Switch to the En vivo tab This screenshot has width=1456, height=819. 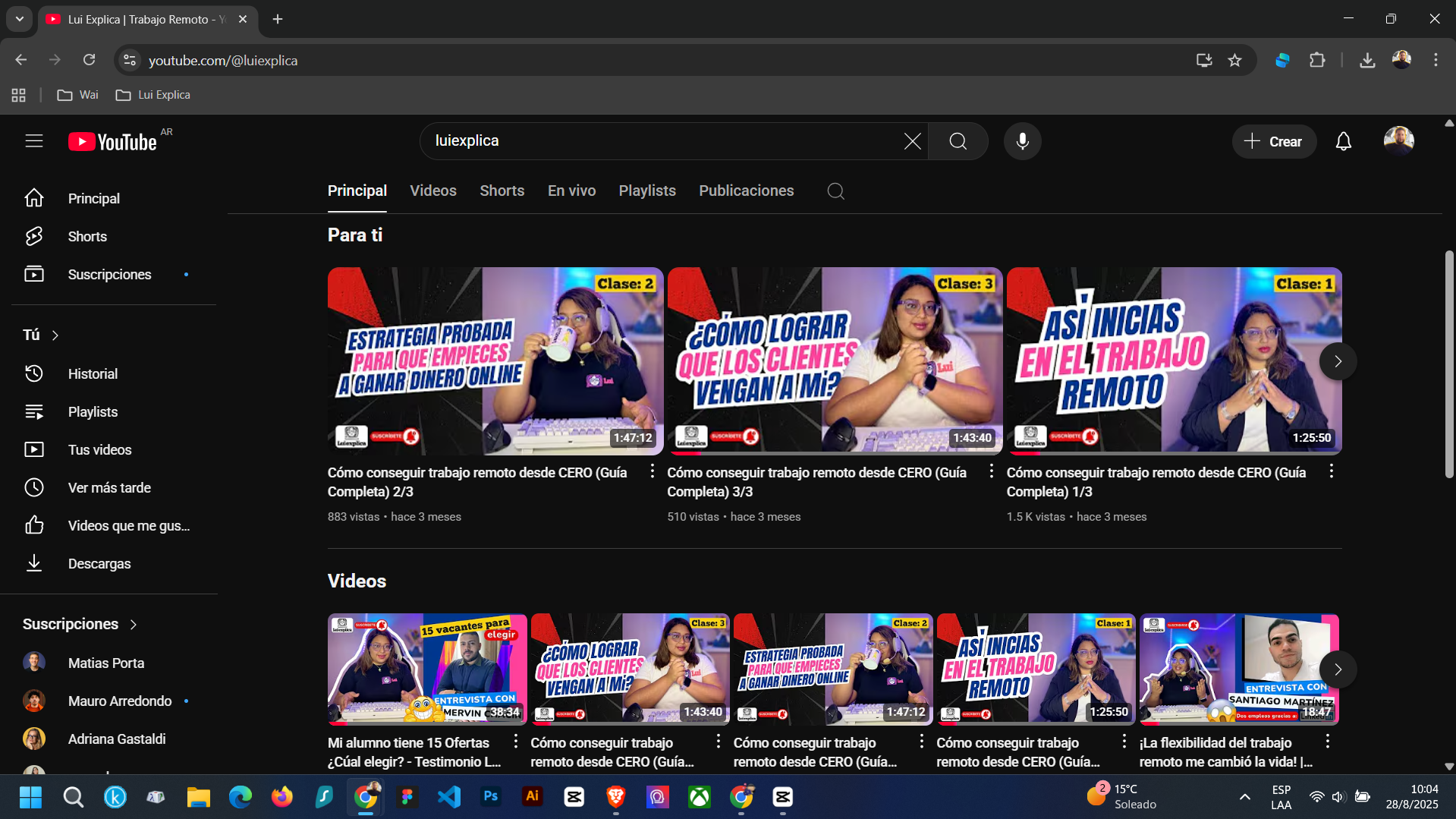pyautogui.click(x=571, y=191)
